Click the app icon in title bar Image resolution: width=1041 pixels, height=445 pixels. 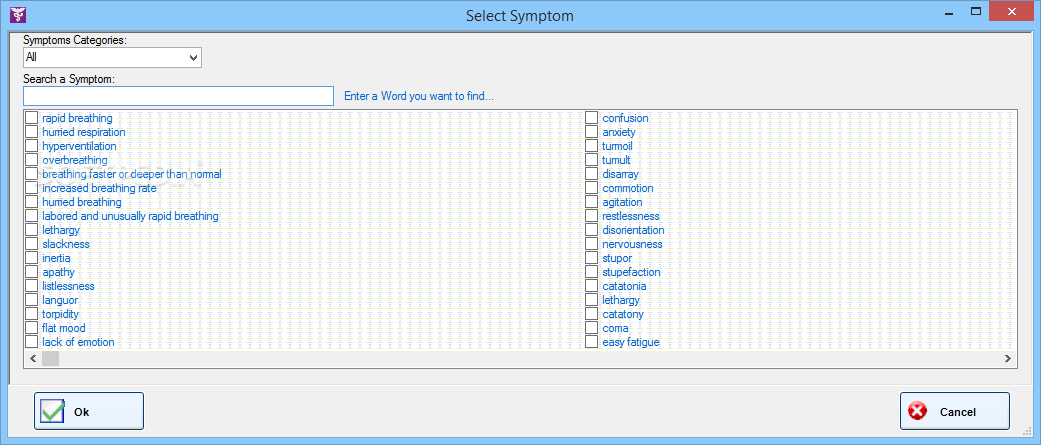coord(17,15)
